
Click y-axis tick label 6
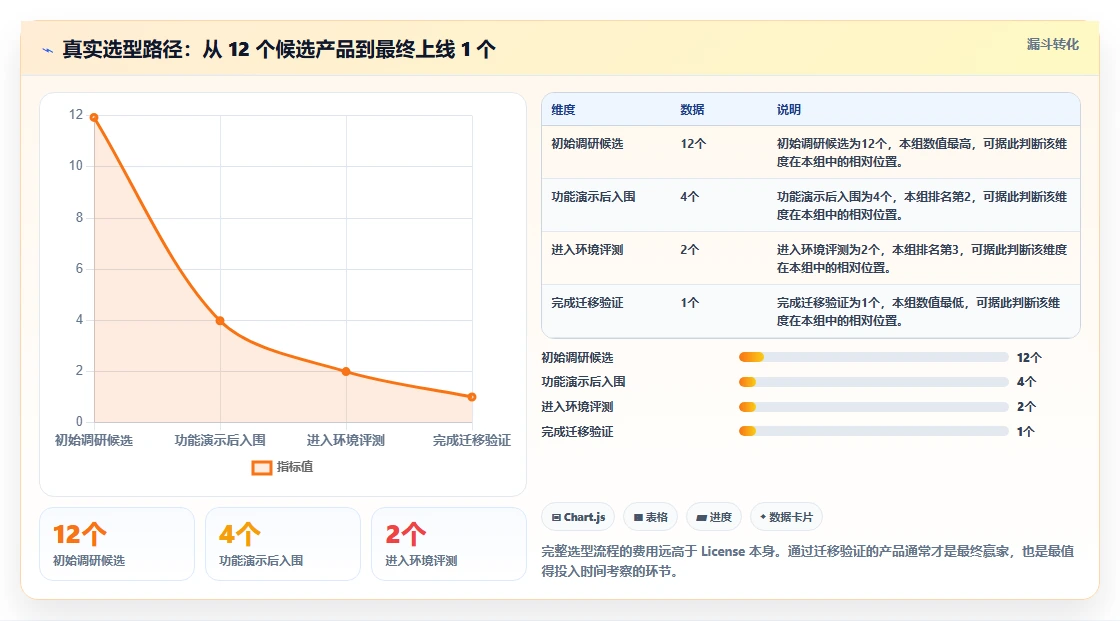tap(79, 269)
